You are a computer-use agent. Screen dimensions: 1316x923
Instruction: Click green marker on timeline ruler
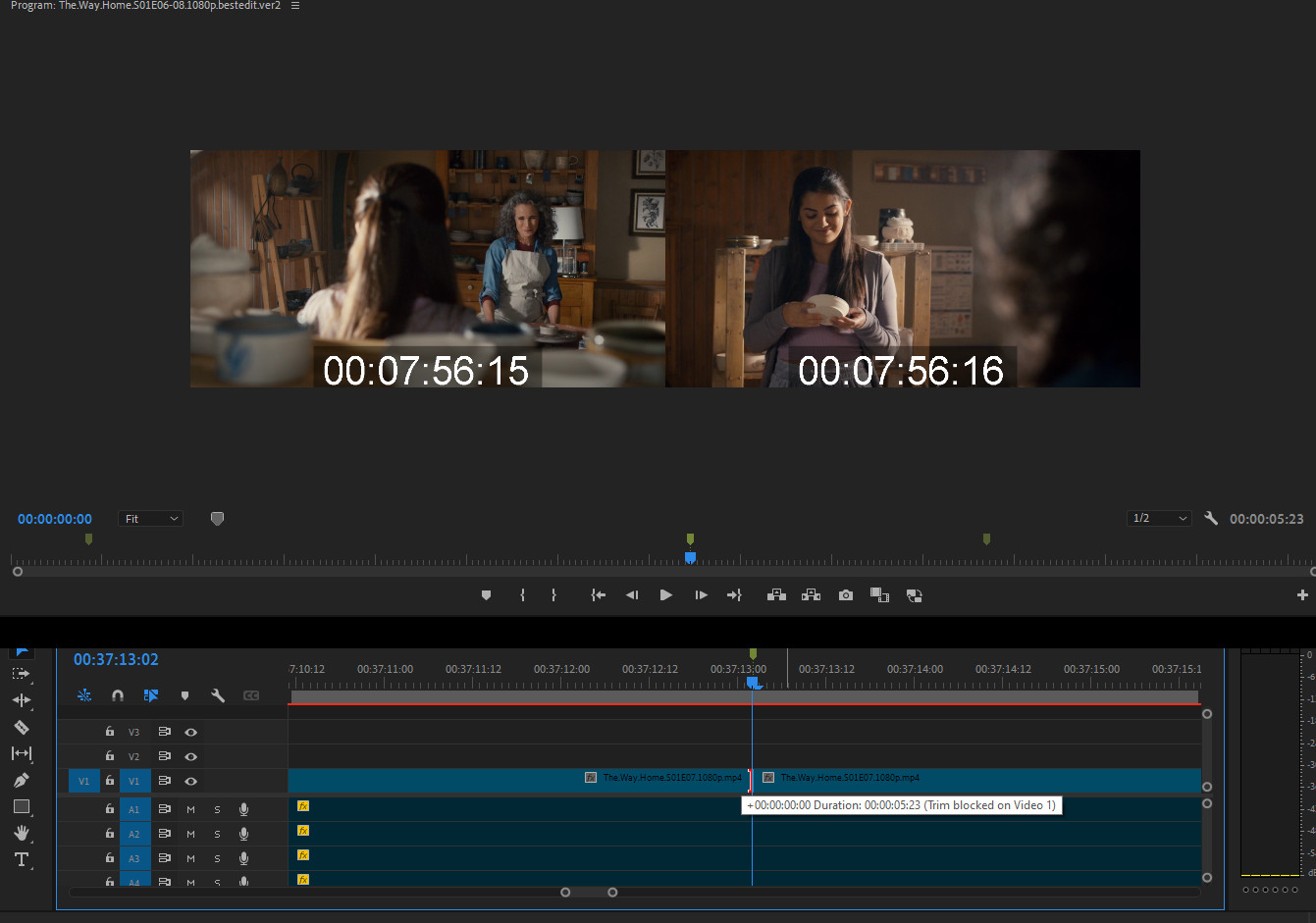(x=753, y=653)
